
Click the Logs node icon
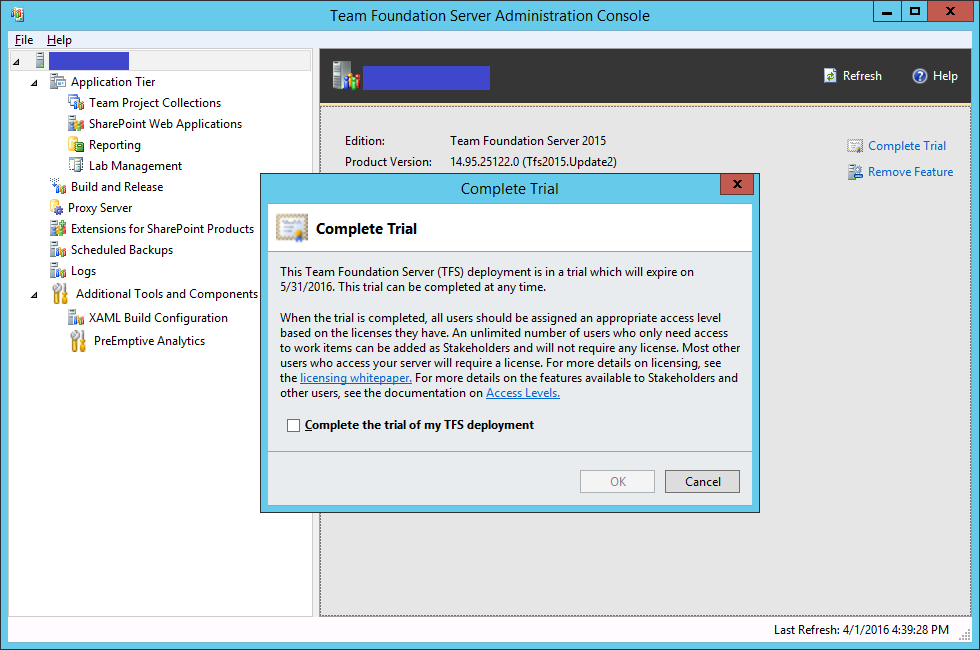point(58,271)
